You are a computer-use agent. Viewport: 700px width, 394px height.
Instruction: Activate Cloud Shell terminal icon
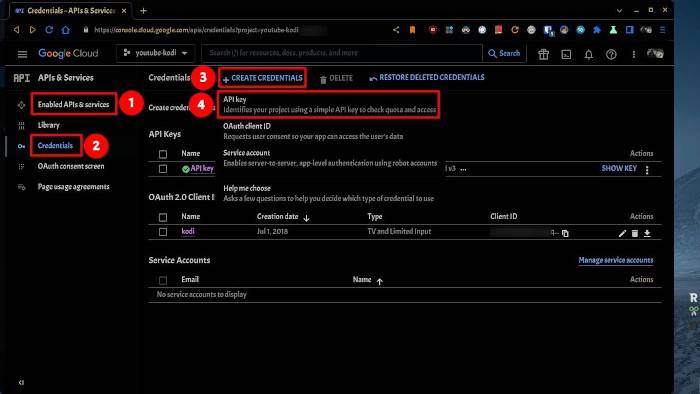pyautogui.click(x=566, y=54)
